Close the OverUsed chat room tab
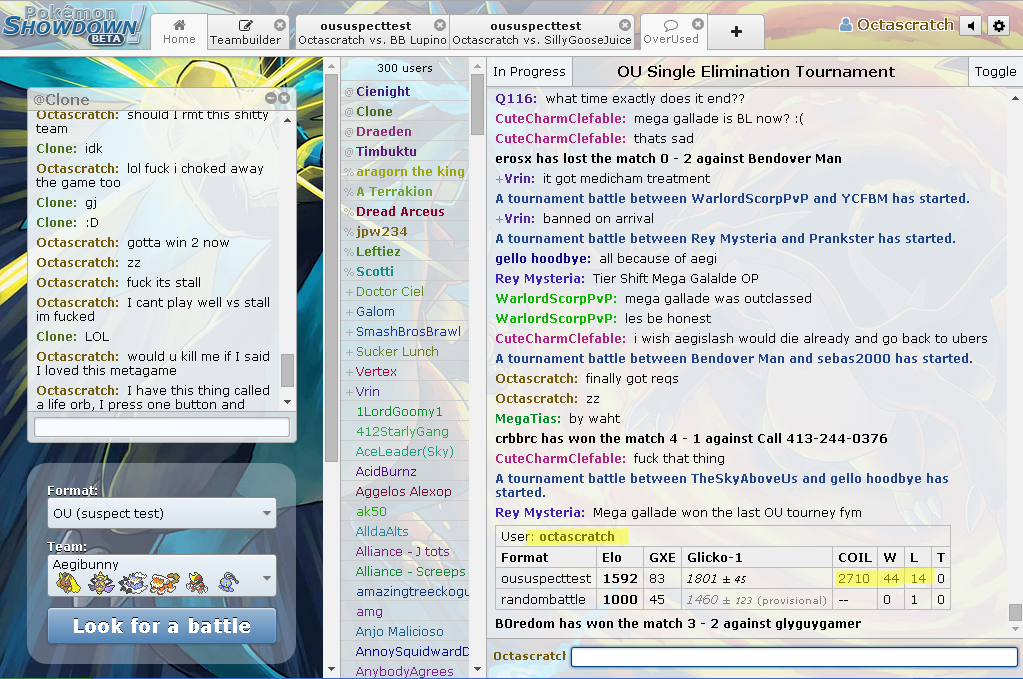 697,24
